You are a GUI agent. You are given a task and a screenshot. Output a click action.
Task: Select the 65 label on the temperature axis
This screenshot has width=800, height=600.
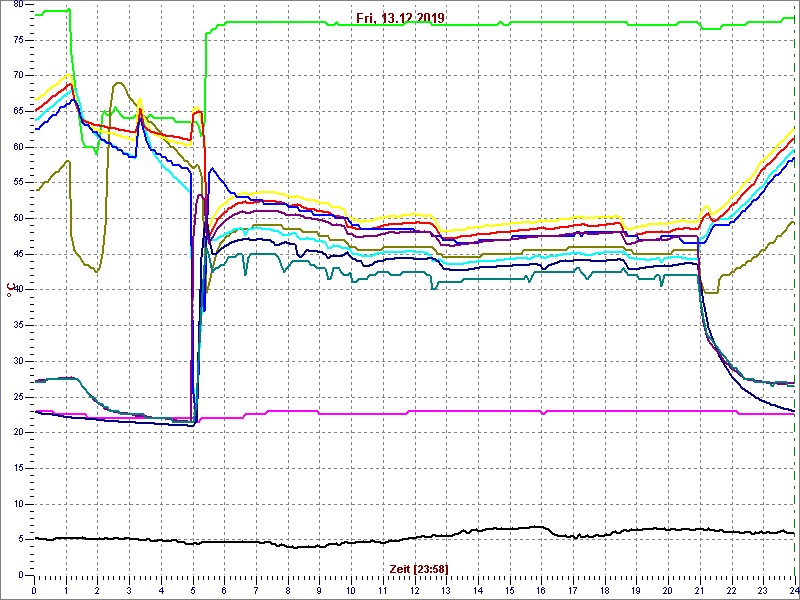pos(17,112)
